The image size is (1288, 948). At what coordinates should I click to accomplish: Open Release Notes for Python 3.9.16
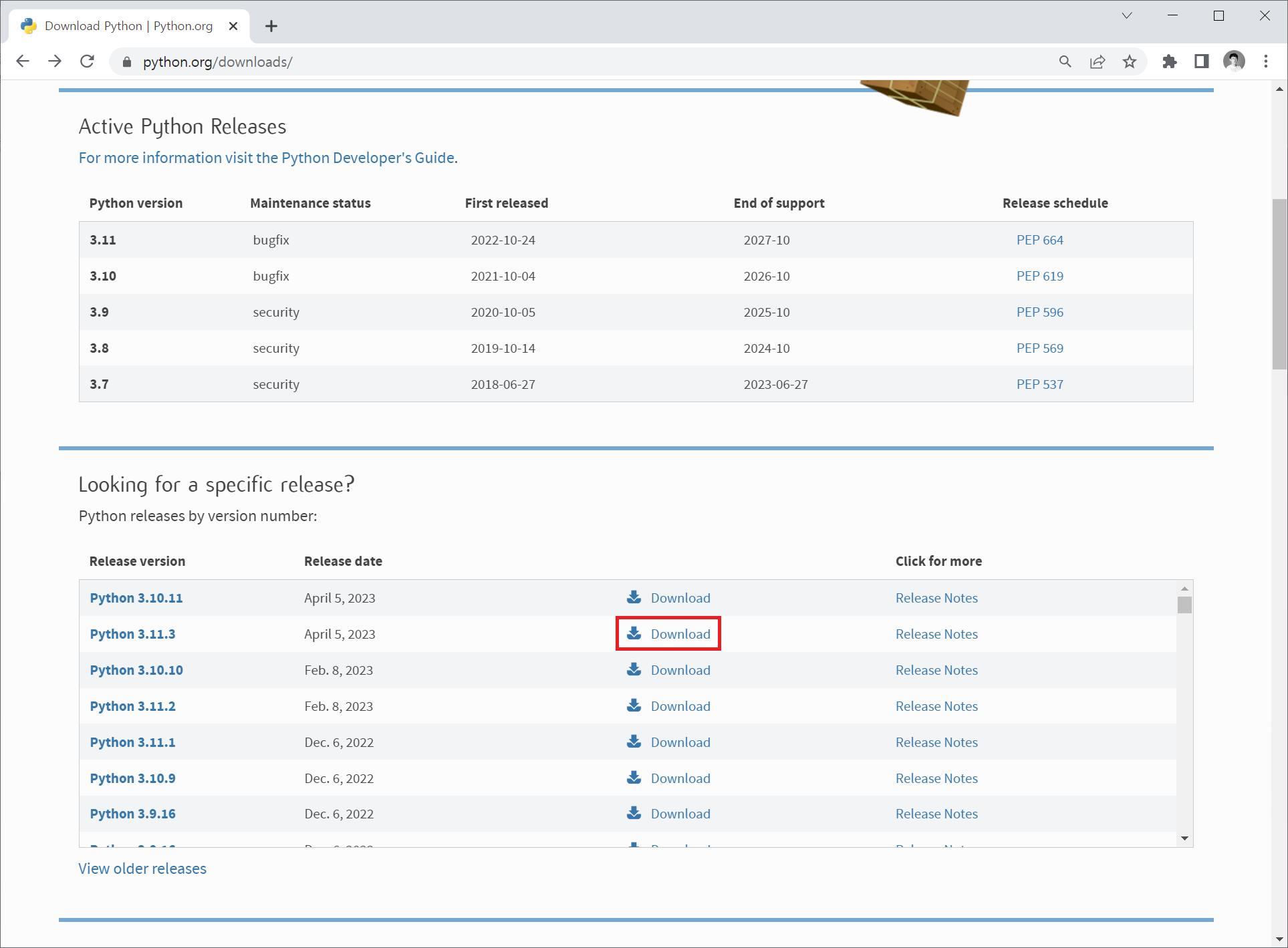[x=936, y=814]
